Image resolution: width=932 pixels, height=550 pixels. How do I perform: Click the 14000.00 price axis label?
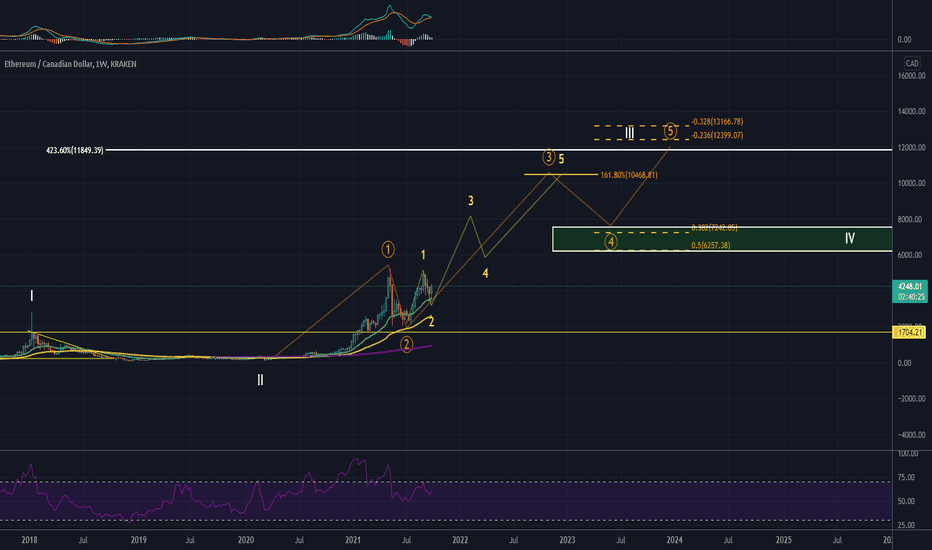(912, 111)
